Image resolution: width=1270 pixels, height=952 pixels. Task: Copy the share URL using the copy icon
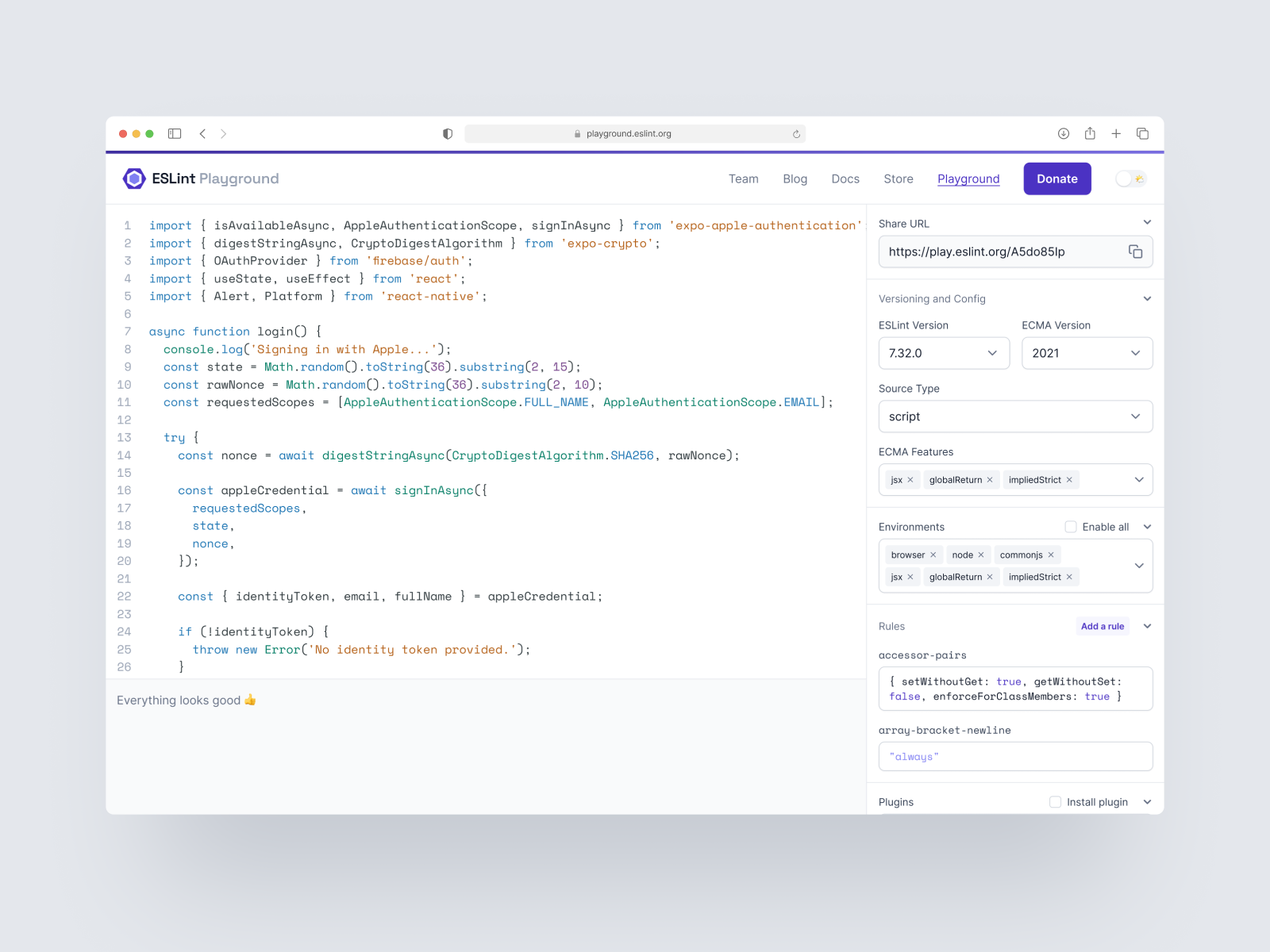(1135, 251)
